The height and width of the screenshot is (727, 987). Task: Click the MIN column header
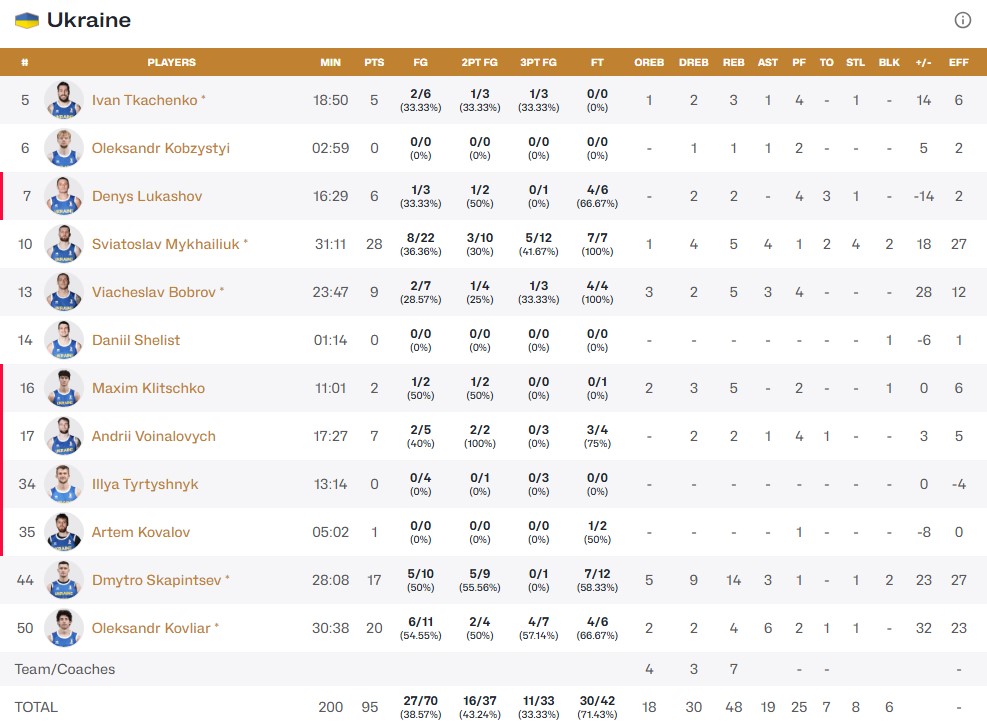pyautogui.click(x=330, y=62)
